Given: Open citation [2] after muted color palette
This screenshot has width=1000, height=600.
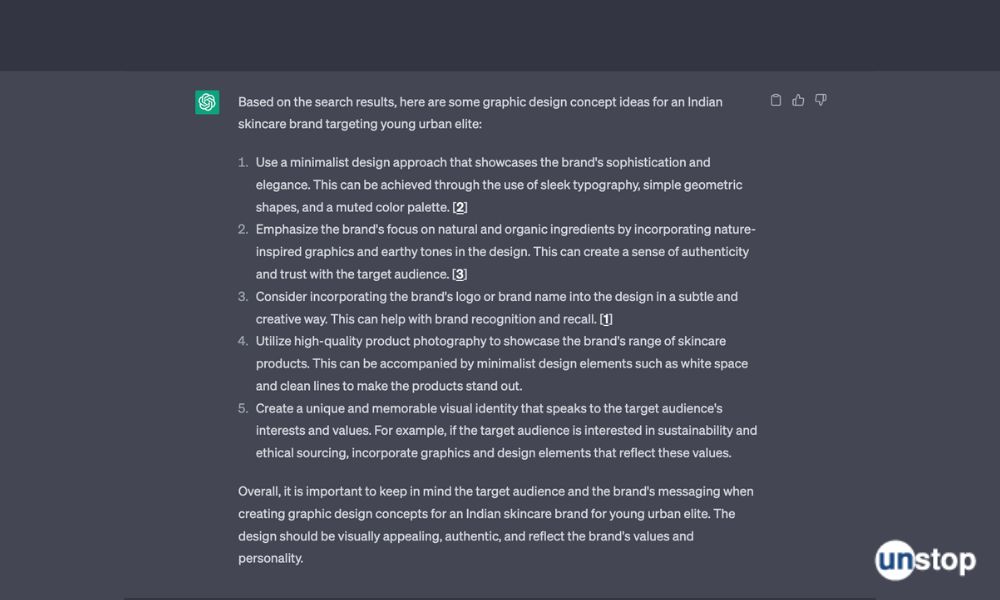Looking at the screenshot, I should click(x=460, y=207).
